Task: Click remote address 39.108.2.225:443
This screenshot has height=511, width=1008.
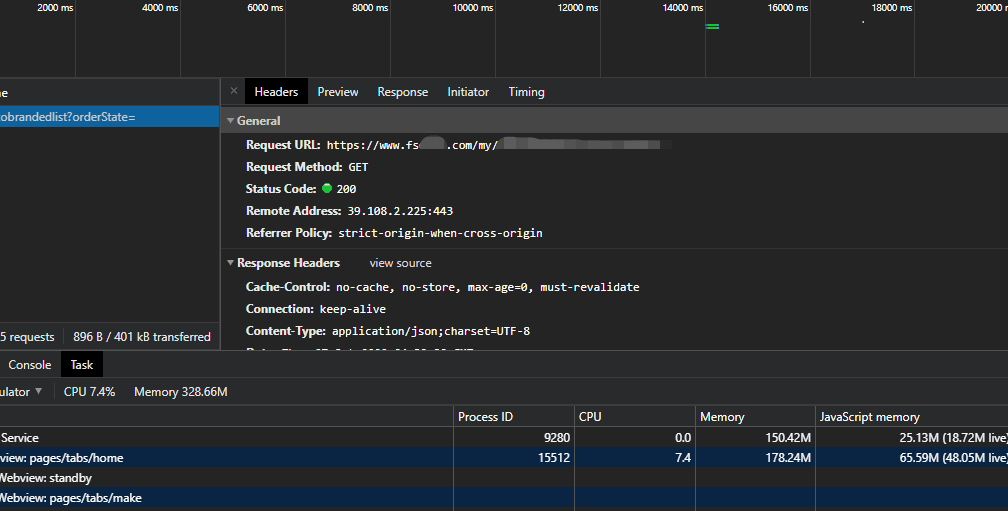Action: point(400,211)
